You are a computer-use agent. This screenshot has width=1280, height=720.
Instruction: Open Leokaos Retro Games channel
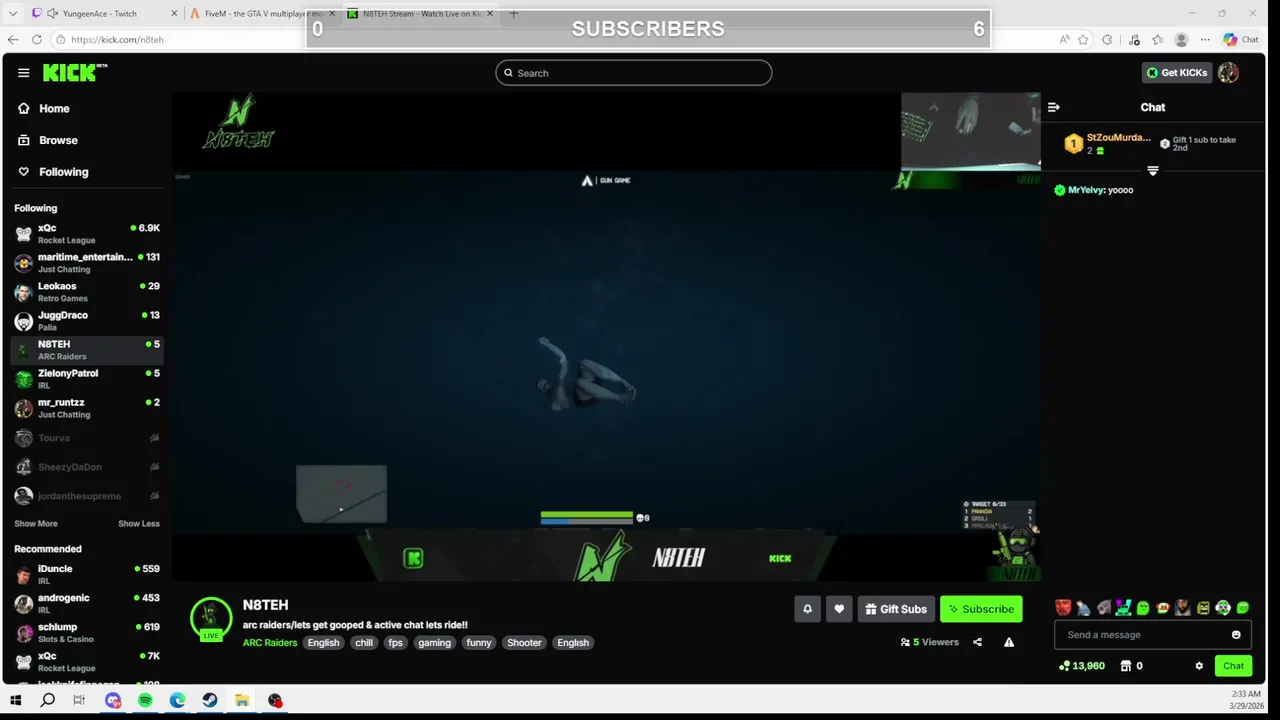[87, 292]
